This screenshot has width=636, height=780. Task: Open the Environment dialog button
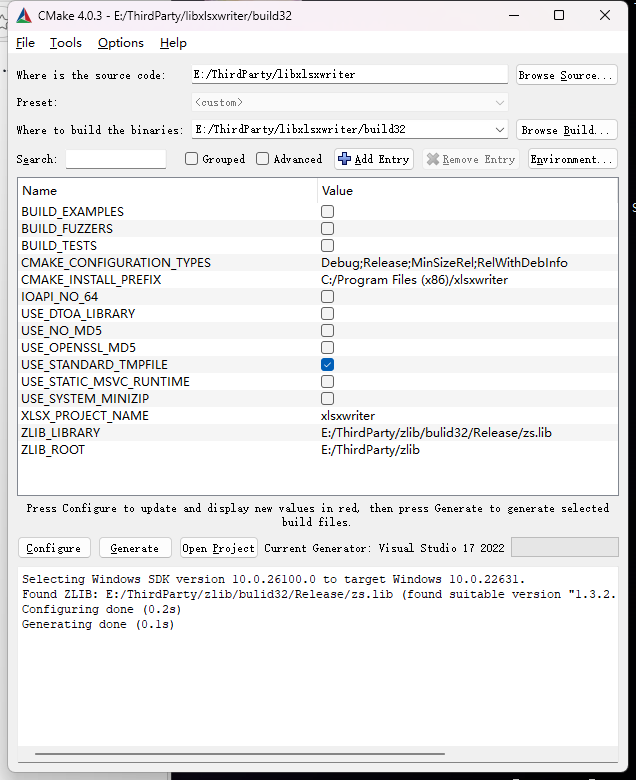[572, 159]
